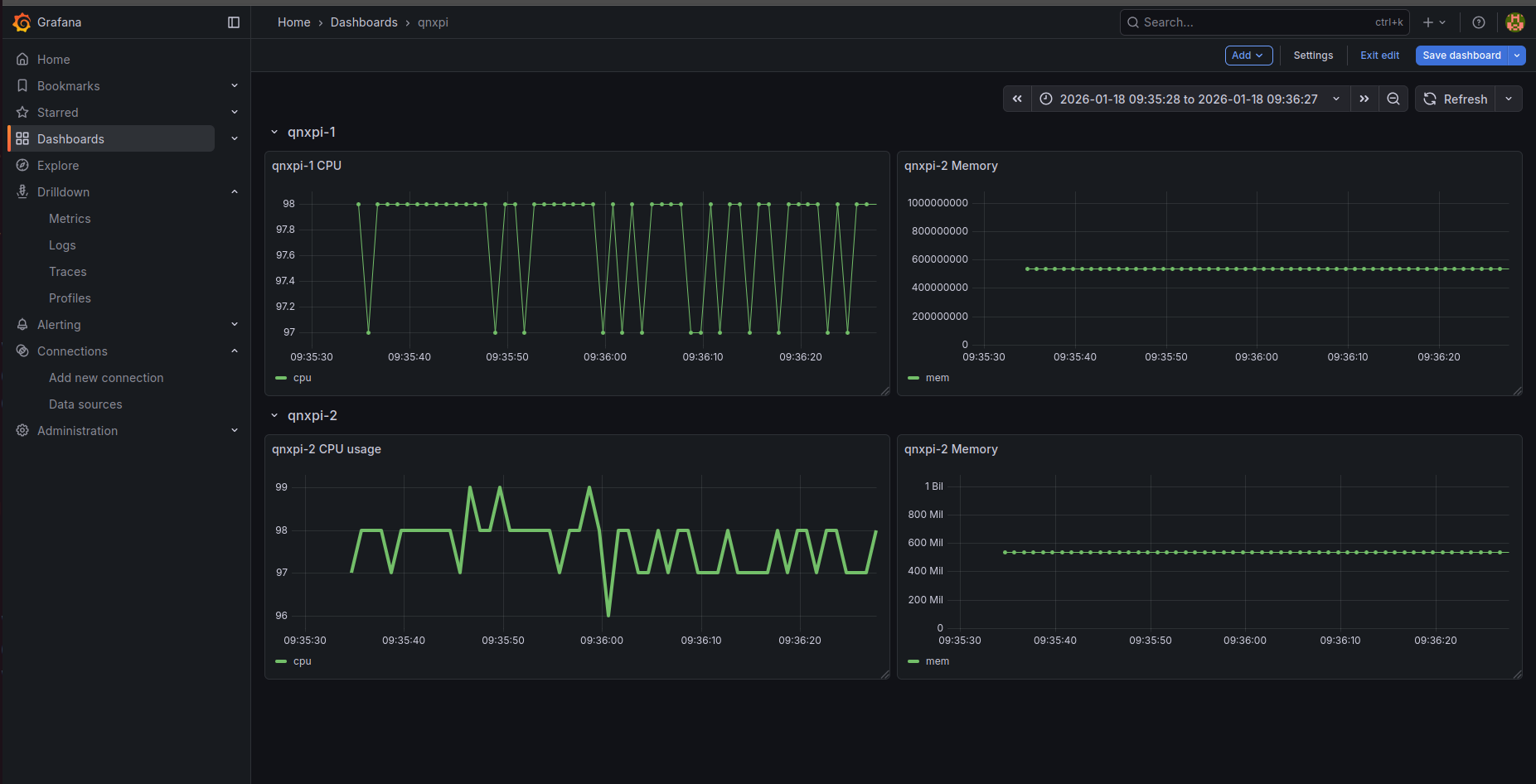Open the help question mark icon
Screen dimensions: 1536x784
pyautogui.click(x=1479, y=22)
